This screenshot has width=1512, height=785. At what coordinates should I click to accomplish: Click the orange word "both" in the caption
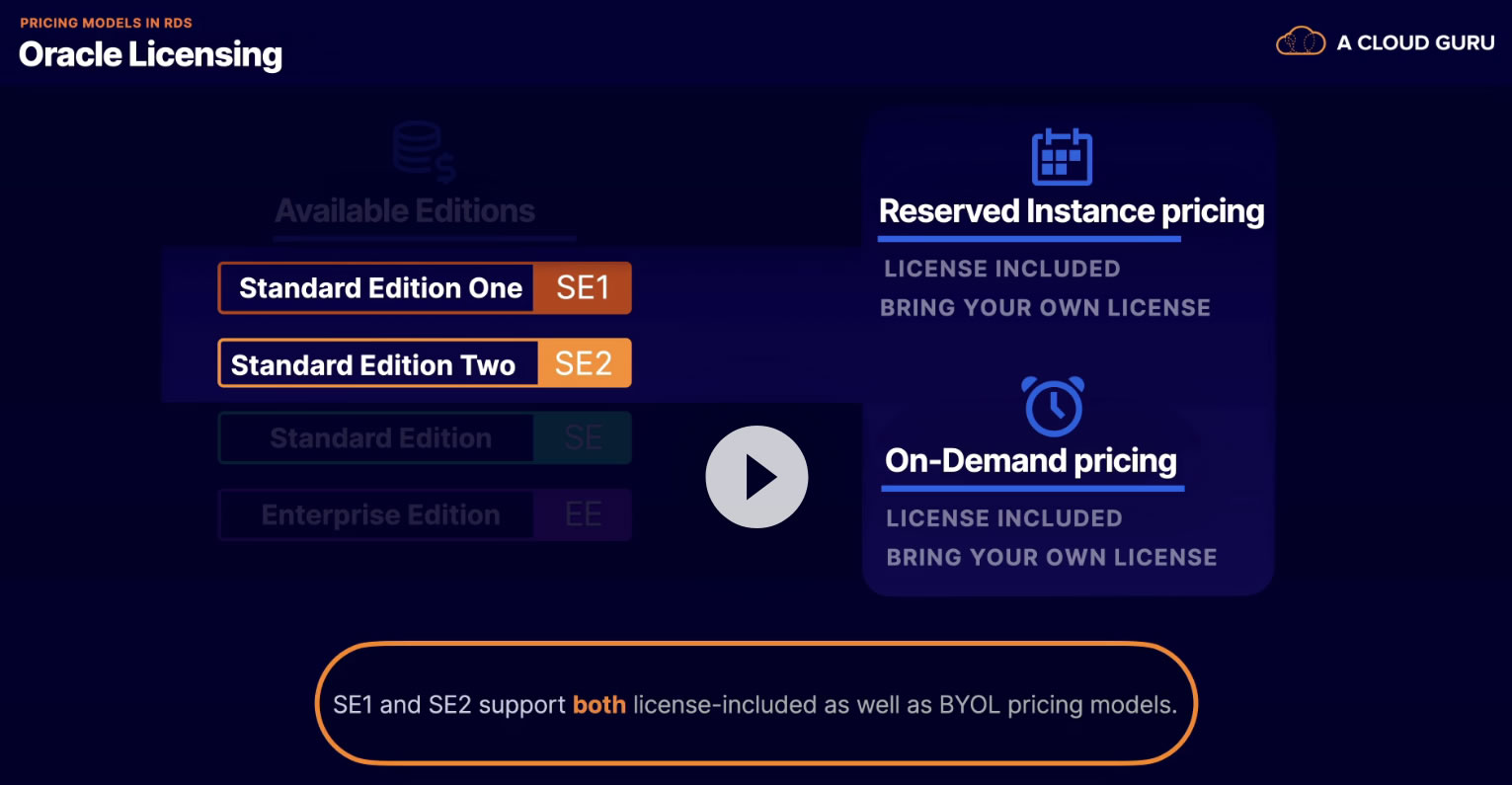[599, 705]
